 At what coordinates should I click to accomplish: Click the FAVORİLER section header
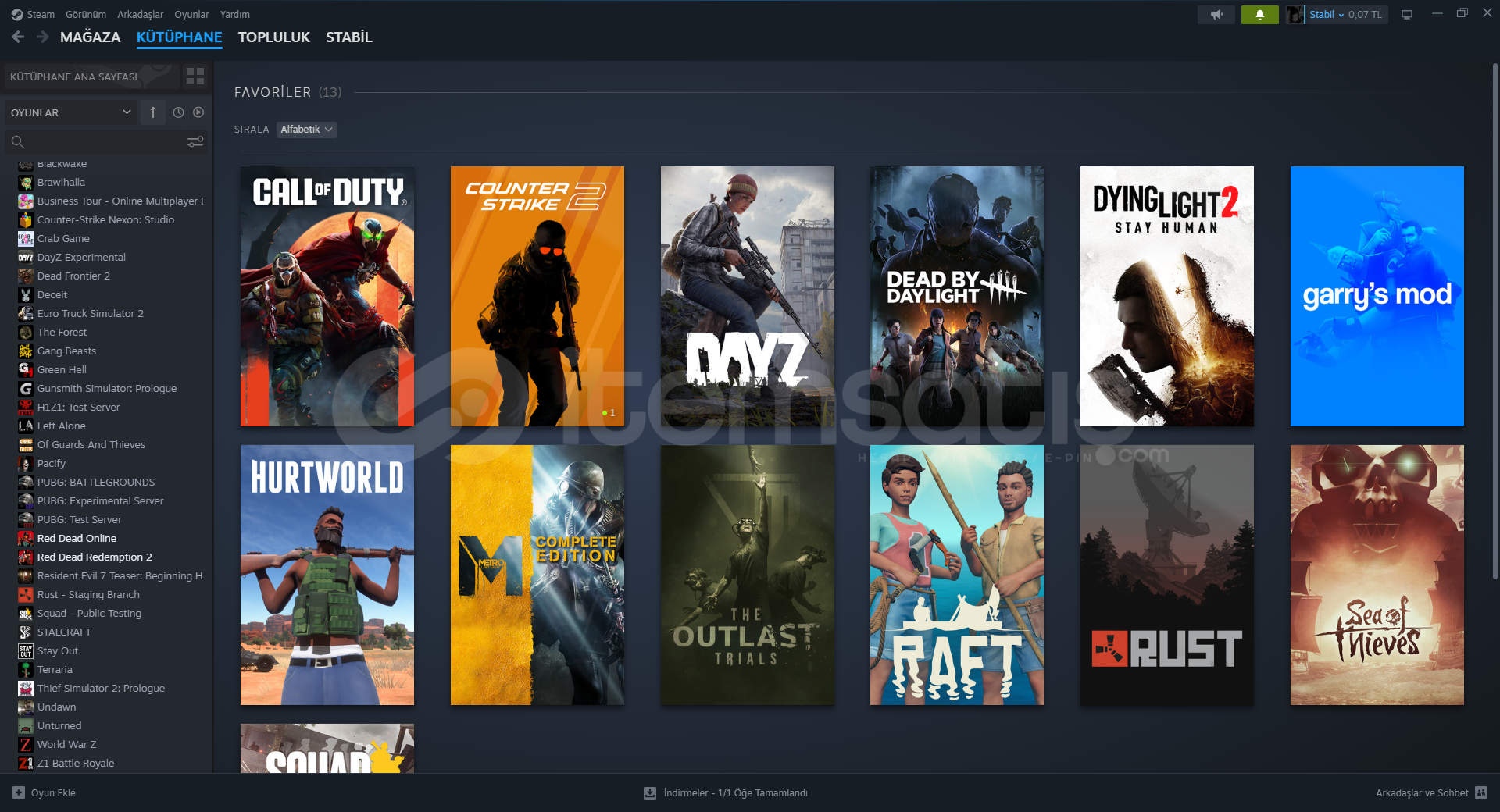(x=273, y=92)
